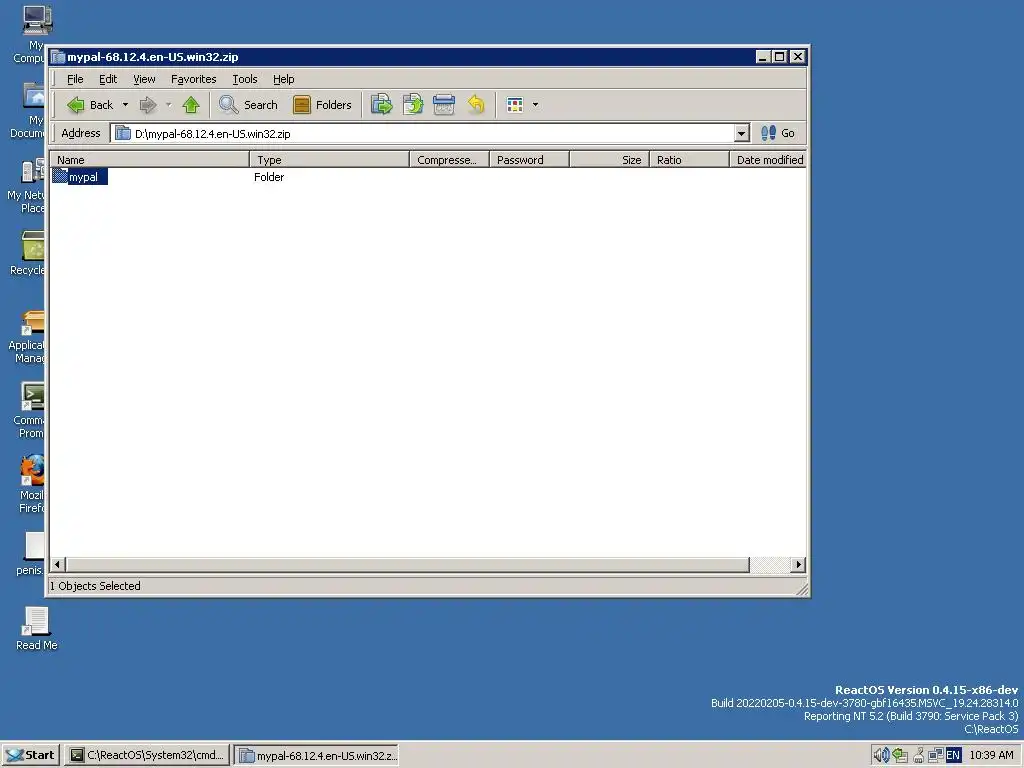
Task: Select the Applications Manager desktop icon
Action: pyautogui.click(x=27, y=336)
